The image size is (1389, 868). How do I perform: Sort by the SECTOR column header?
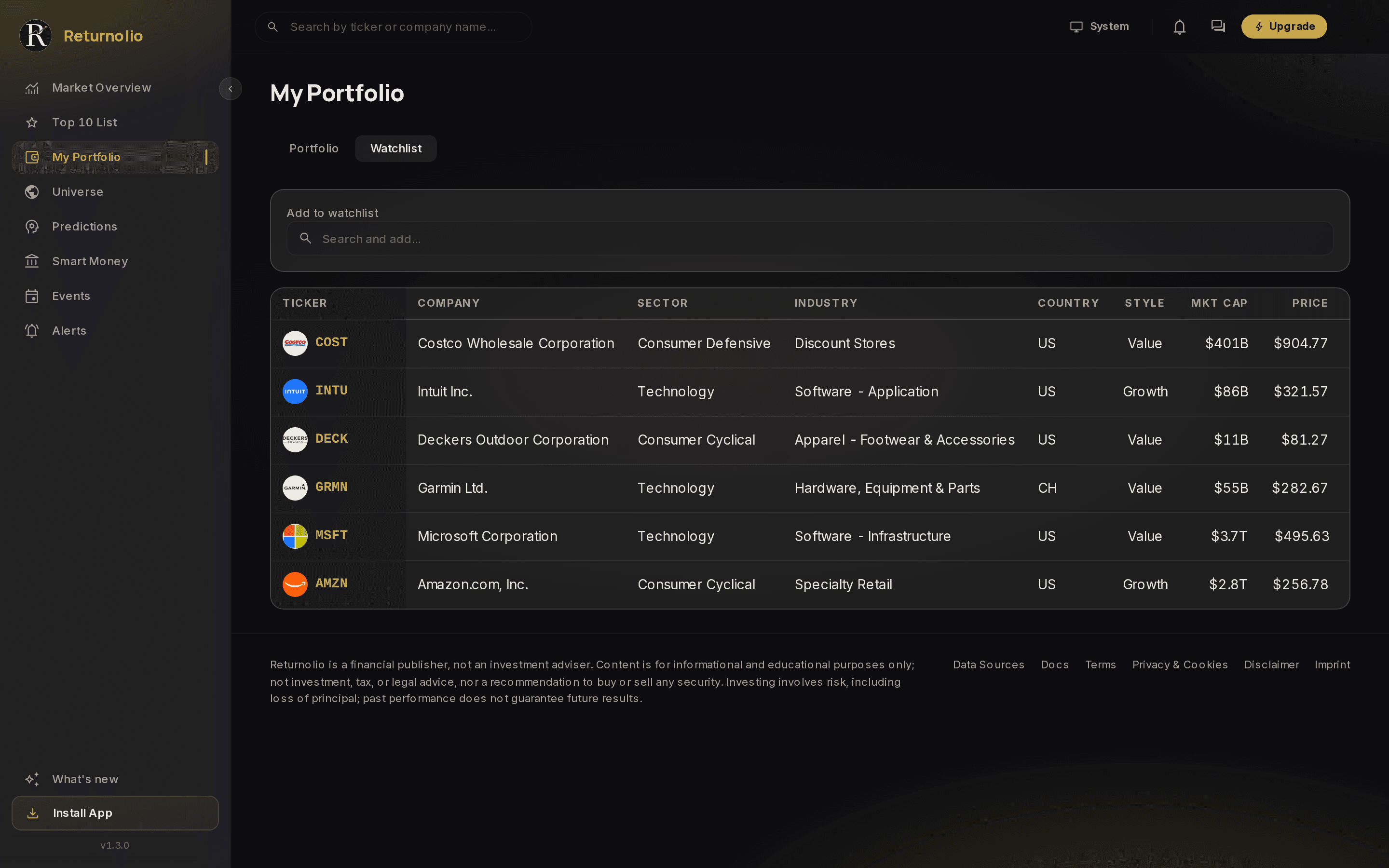pyautogui.click(x=662, y=303)
